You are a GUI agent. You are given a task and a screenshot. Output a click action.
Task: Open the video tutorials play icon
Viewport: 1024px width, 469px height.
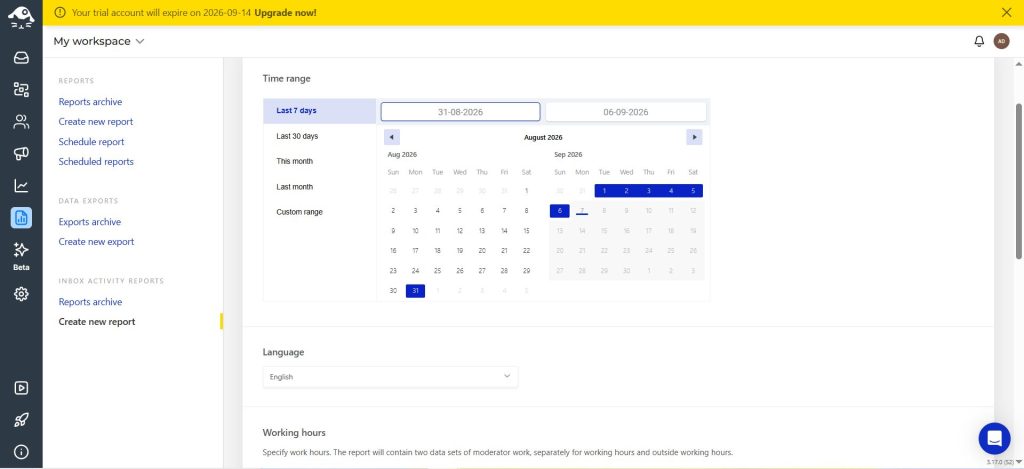21,388
